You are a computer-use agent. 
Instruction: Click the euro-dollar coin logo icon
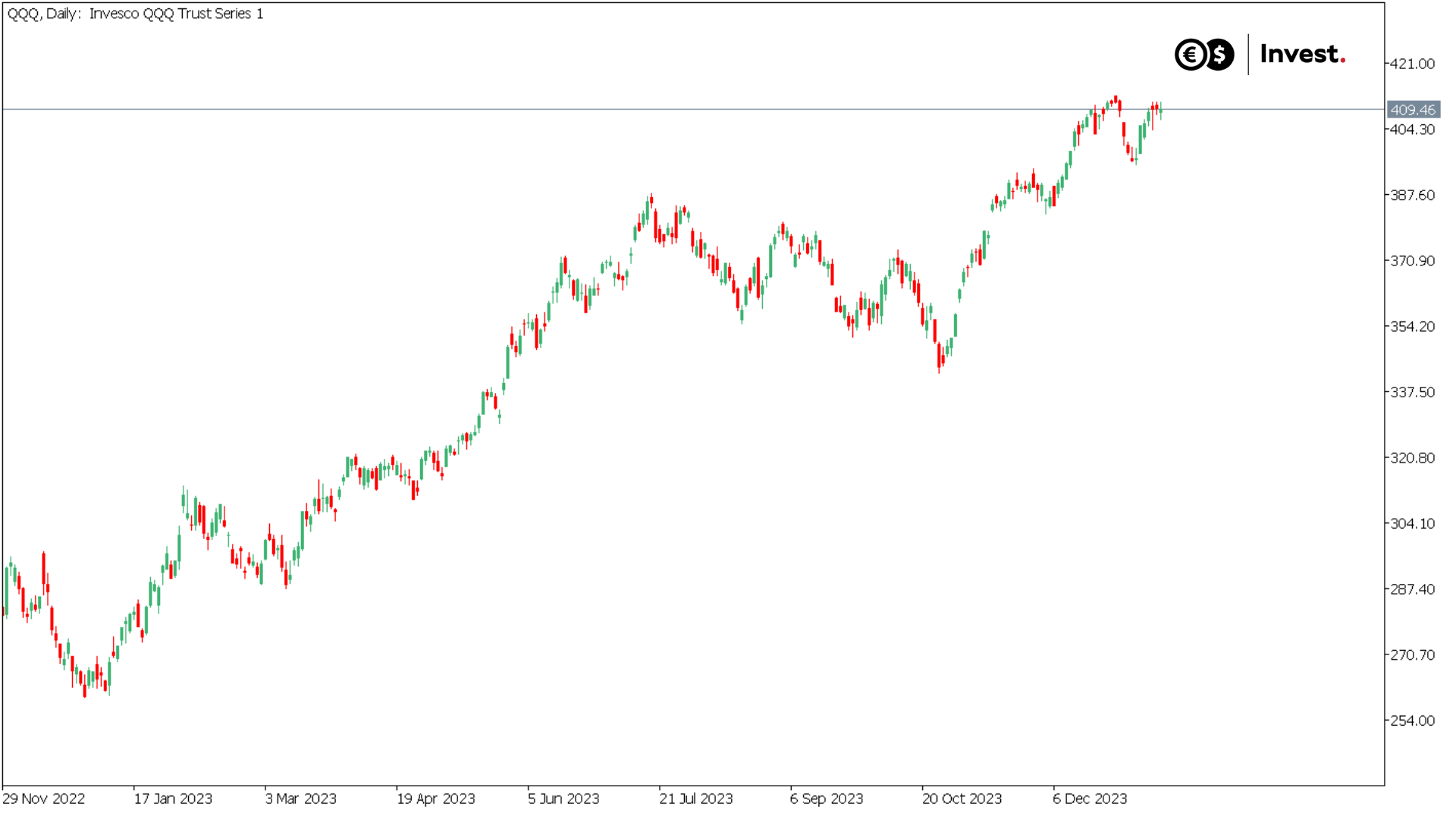pyautogui.click(x=1204, y=55)
